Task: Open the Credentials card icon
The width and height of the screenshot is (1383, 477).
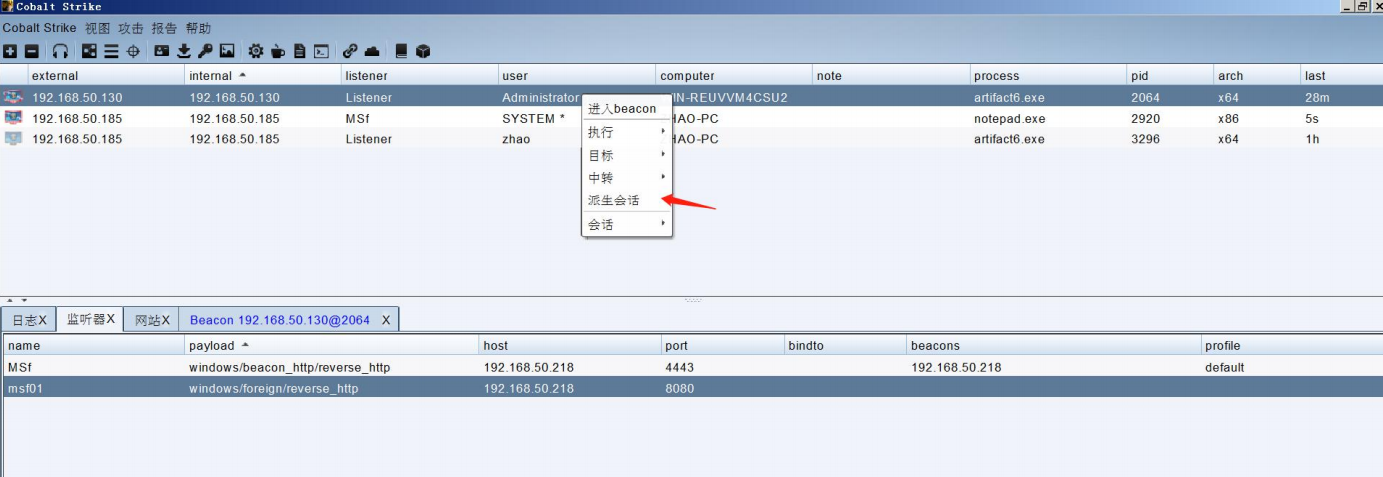Action: click(162, 51)
